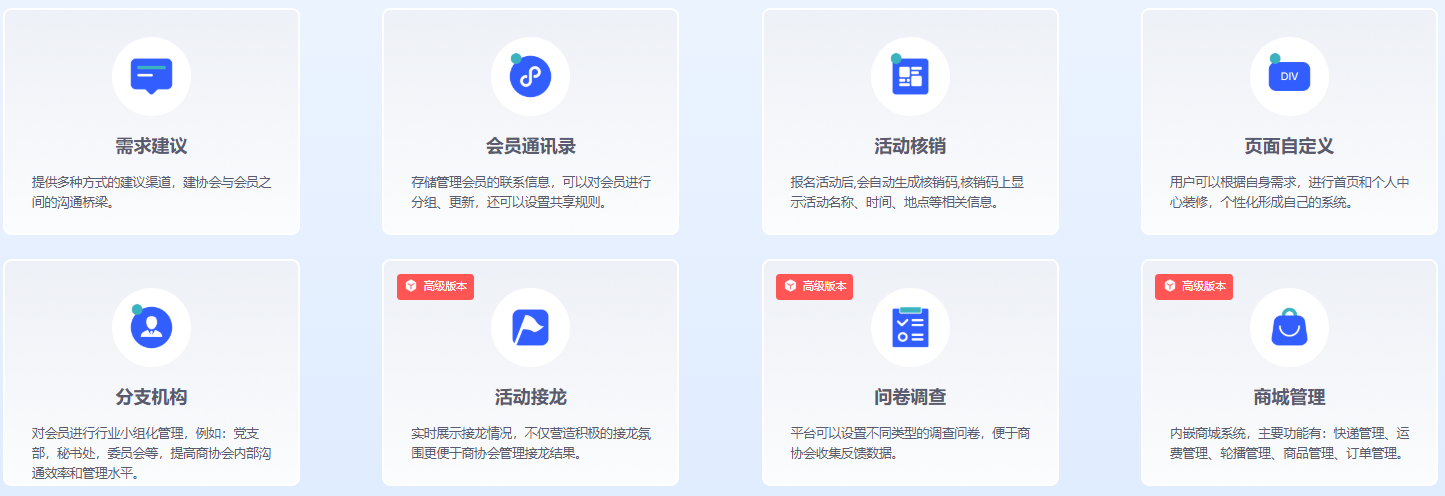Click the 高级版本 badge on 问卷调查
This screenshot has height=496, width=1445.
point(815,286)
